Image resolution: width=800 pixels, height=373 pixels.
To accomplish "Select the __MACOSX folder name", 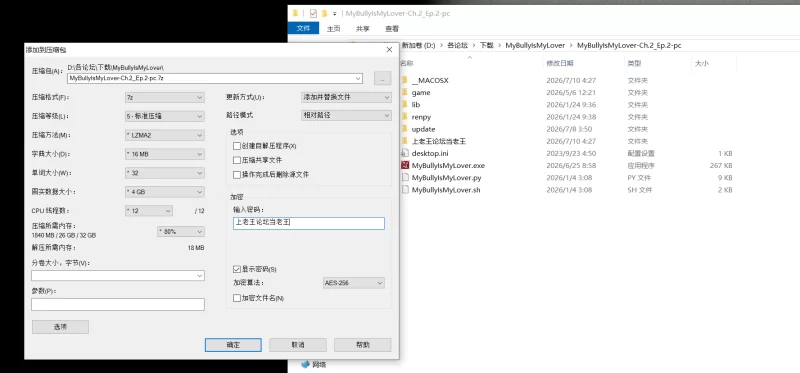I will pyautogui.click(x=430, y=80).
